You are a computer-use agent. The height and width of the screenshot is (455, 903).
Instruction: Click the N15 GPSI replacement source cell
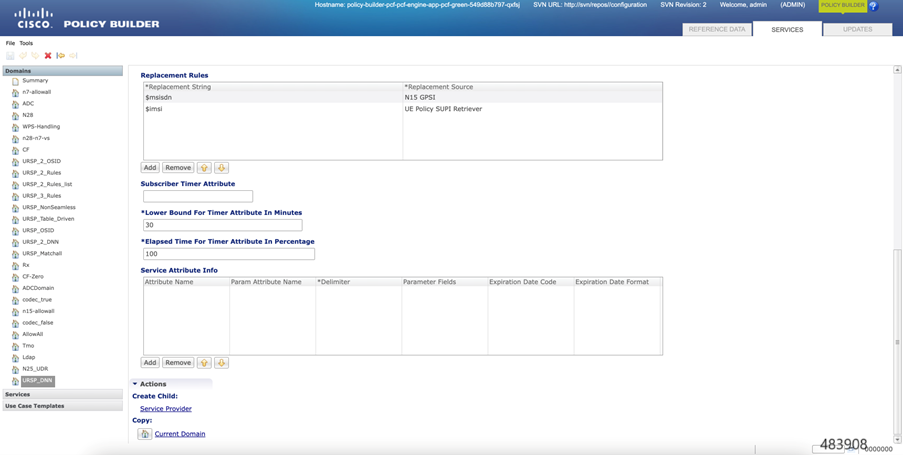click(533, 97)
